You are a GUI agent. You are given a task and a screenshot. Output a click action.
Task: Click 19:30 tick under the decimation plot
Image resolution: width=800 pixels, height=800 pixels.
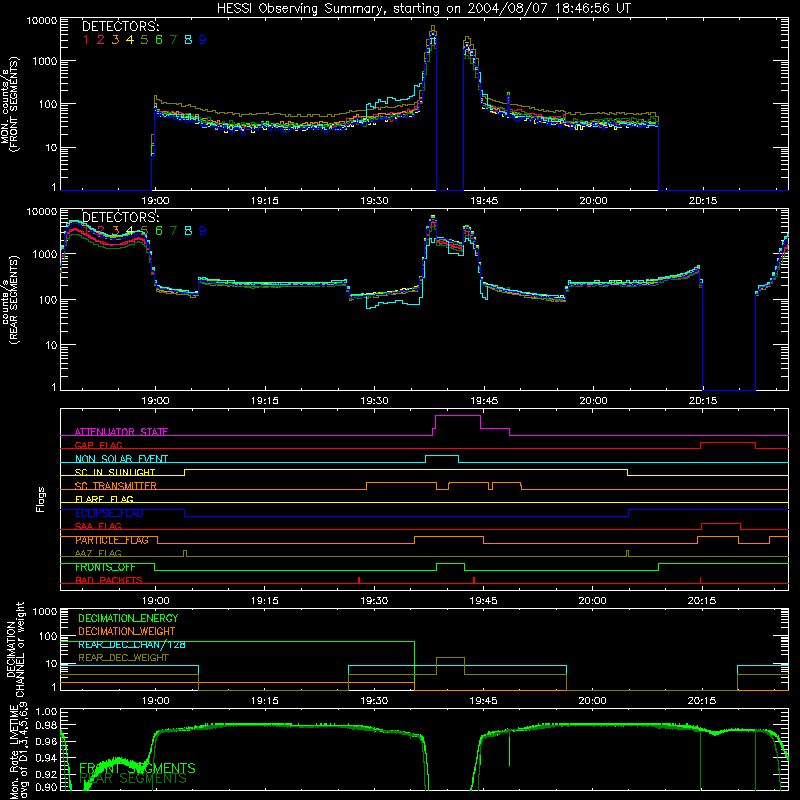tap(374, 701)
